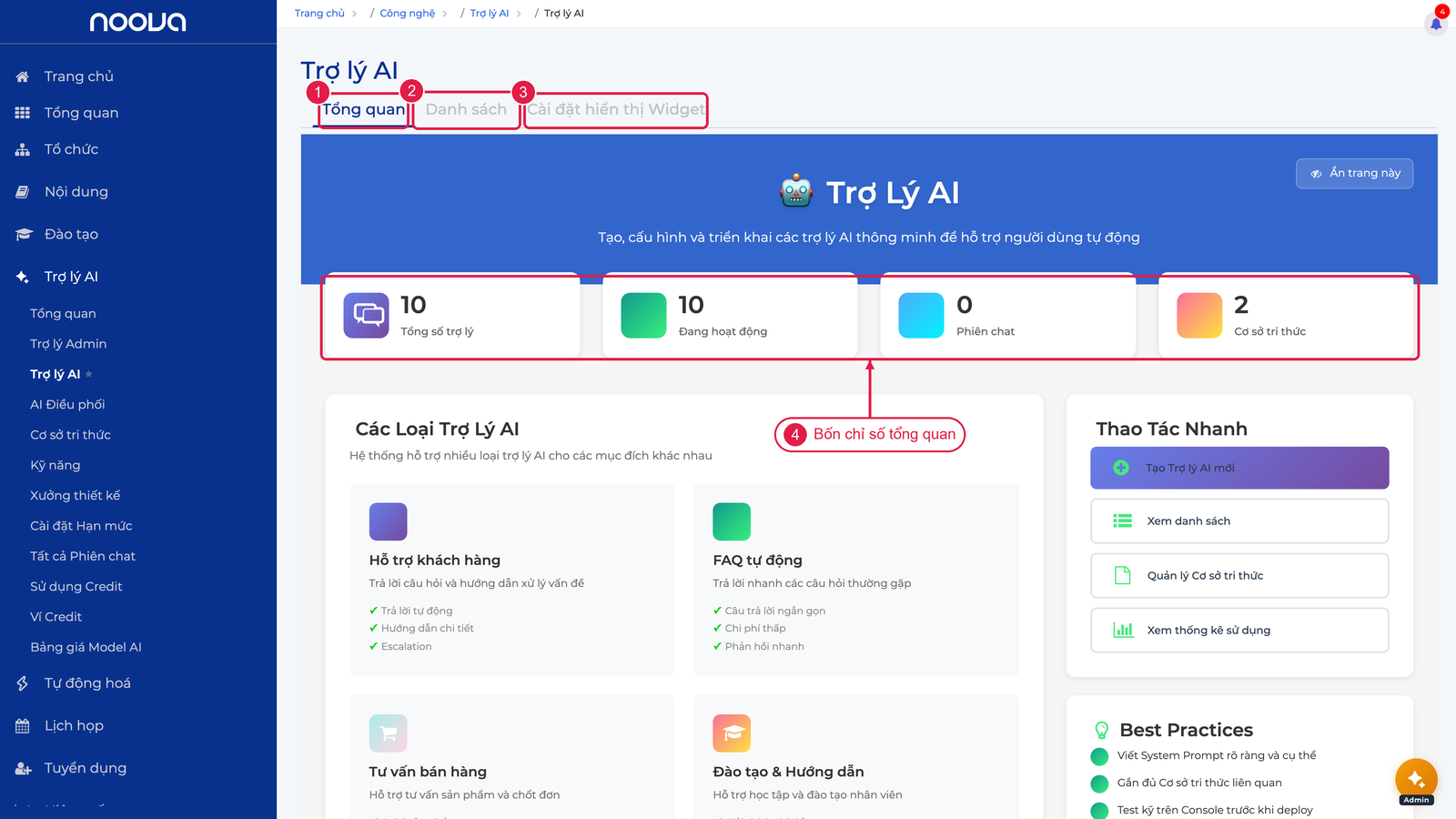The image size is (1456, 819).
Task: Click the orange icon on Cơ sở tri thức card
Action: click(1199, 315)
